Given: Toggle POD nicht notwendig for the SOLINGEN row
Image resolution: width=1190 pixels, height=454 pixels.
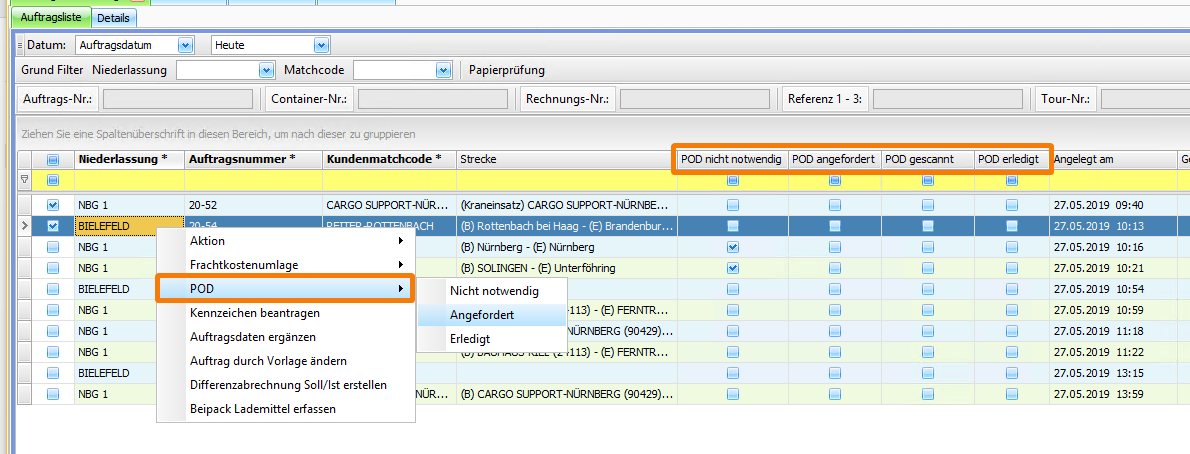Looking at the screenshot, I should click(733, 268).
